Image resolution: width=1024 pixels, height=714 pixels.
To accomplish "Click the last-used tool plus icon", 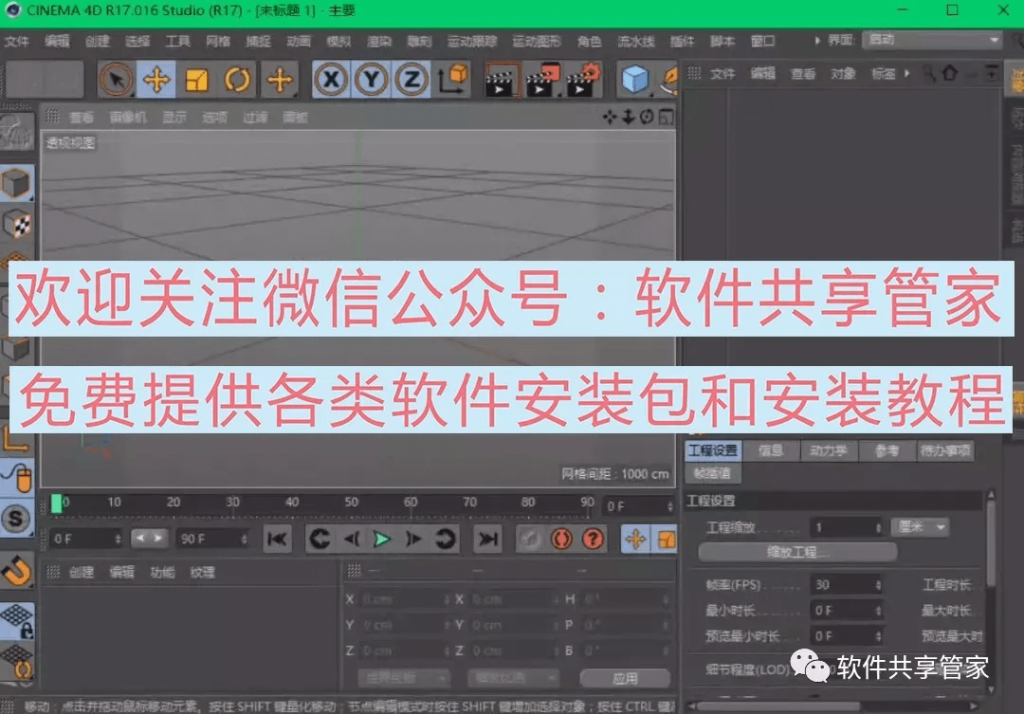I will pos(280,80).
